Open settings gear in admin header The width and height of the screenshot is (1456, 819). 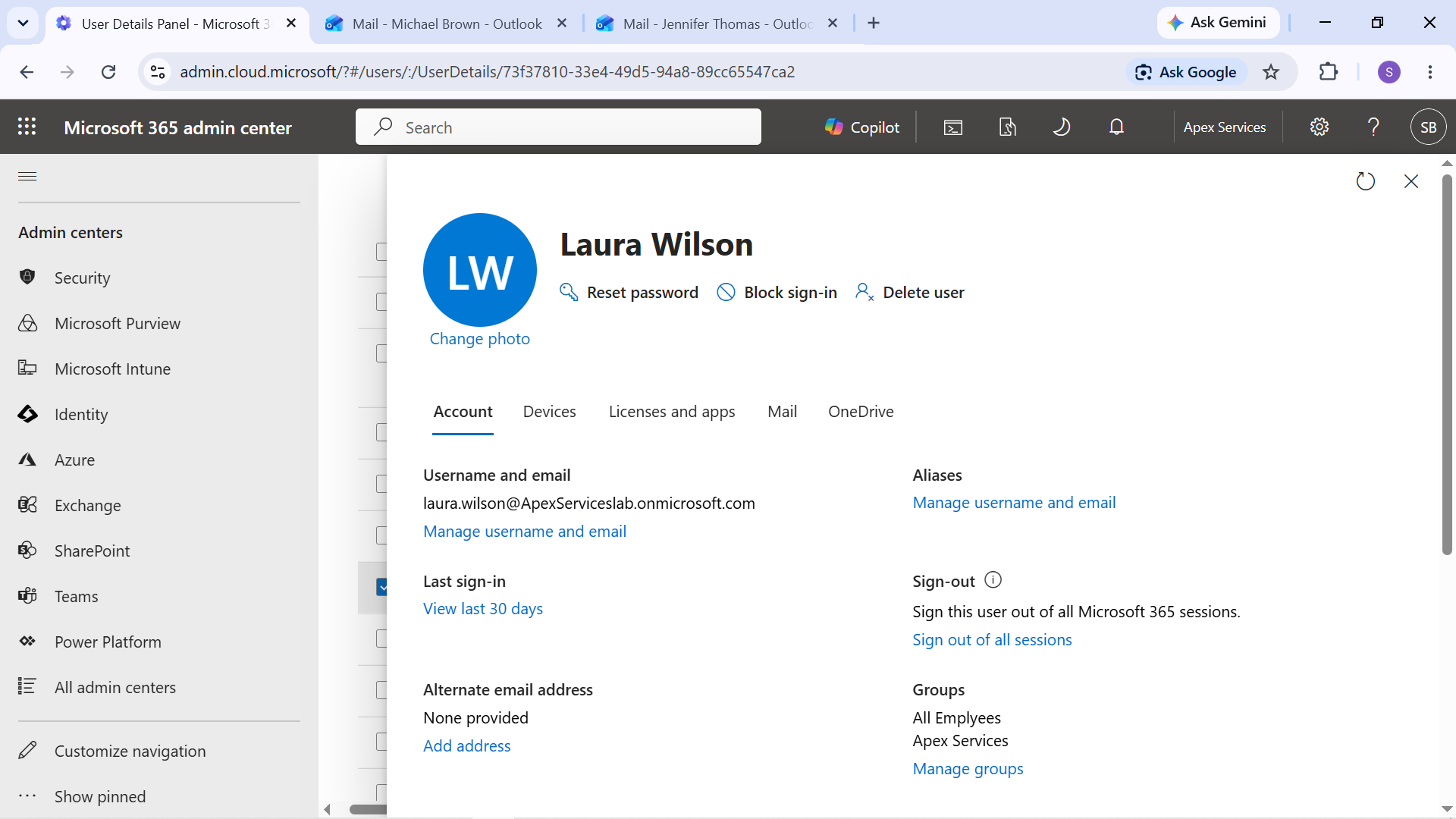1319,127
